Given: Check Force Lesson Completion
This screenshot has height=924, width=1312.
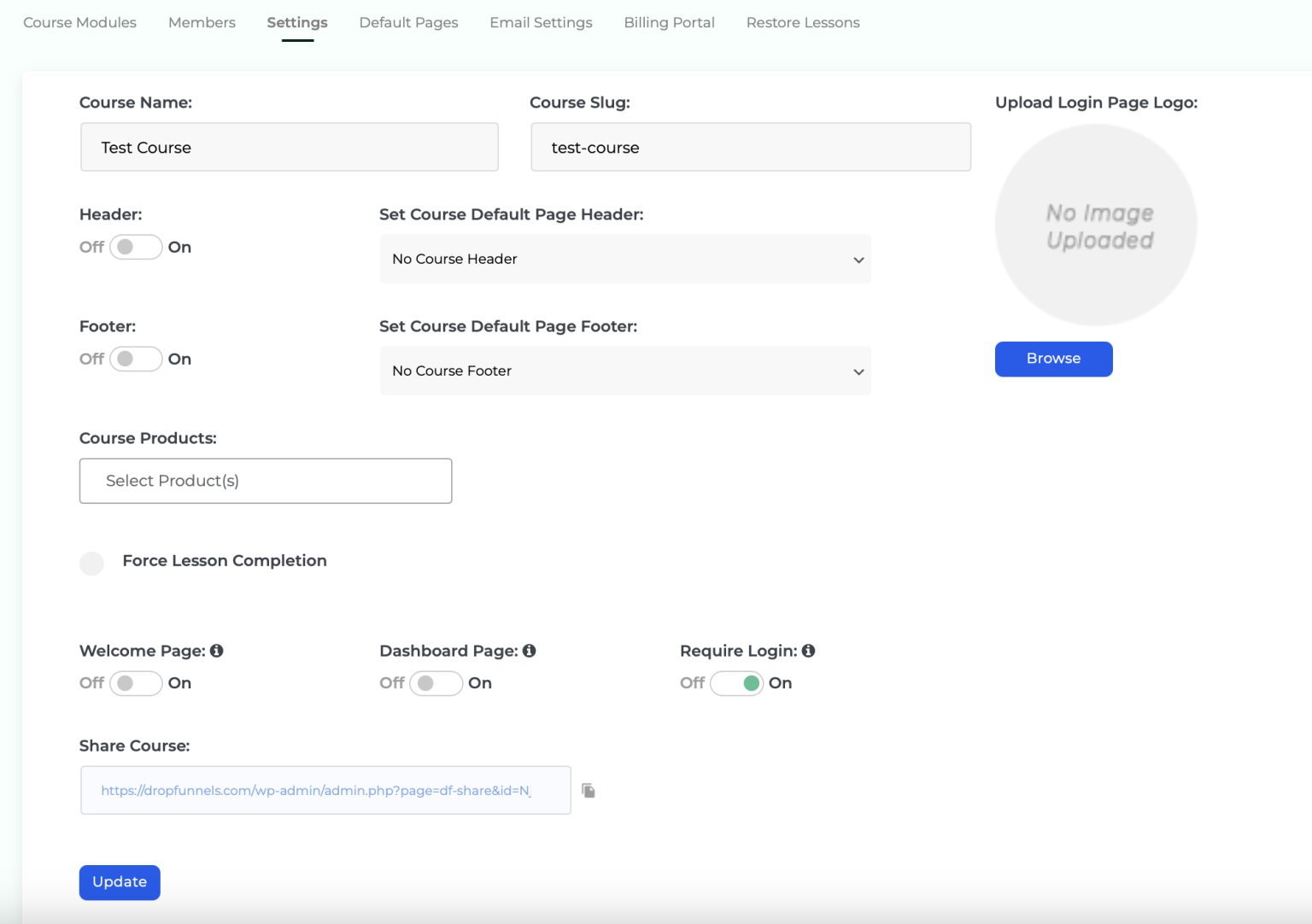Looking at the screenshot, I should coord(91,564).
